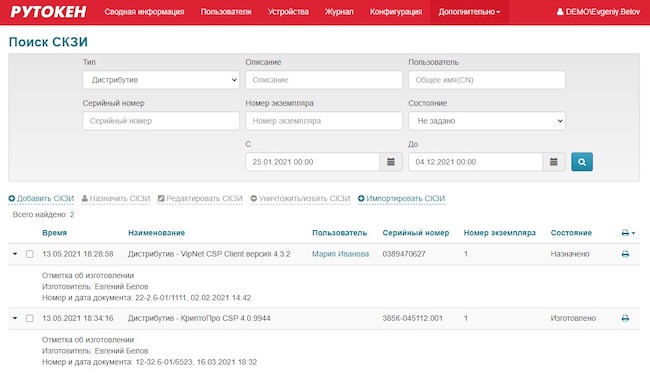The image size is (650, 389).
Task: Click the Редактировать СКЗИ link
Action: point(200,199)
